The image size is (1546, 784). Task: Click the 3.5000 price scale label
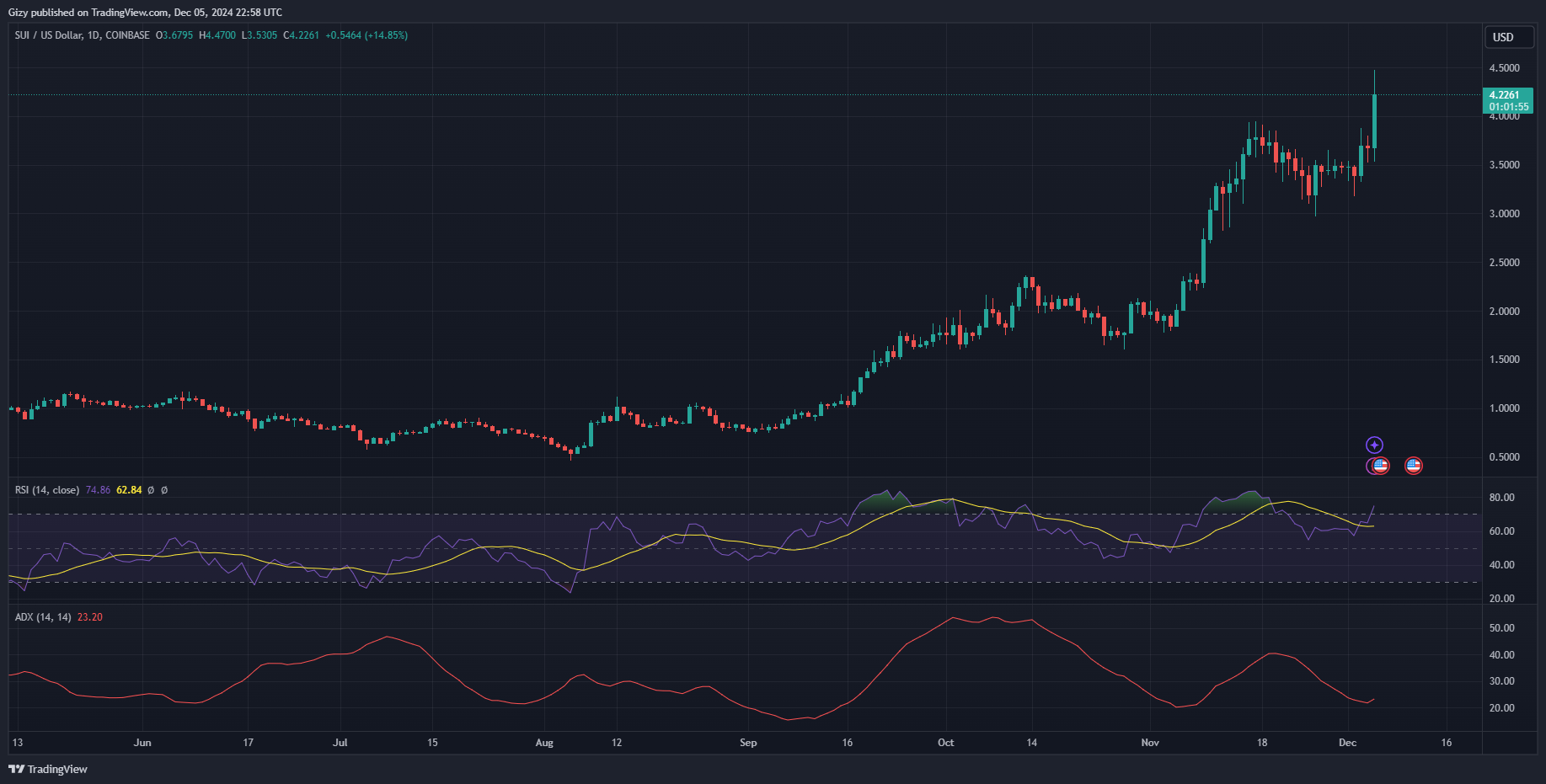pyautogui.click(x=1504, y=165)
